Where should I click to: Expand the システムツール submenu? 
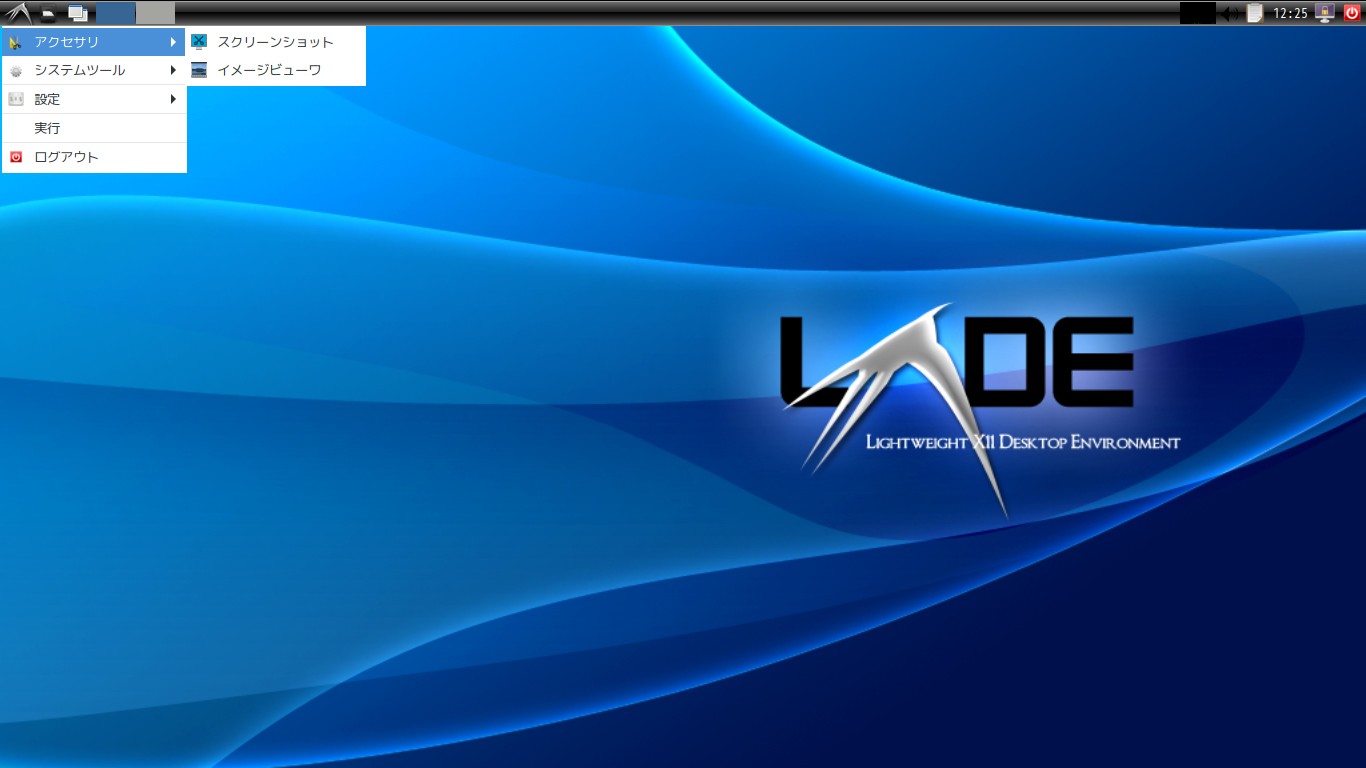coord(94,70)
